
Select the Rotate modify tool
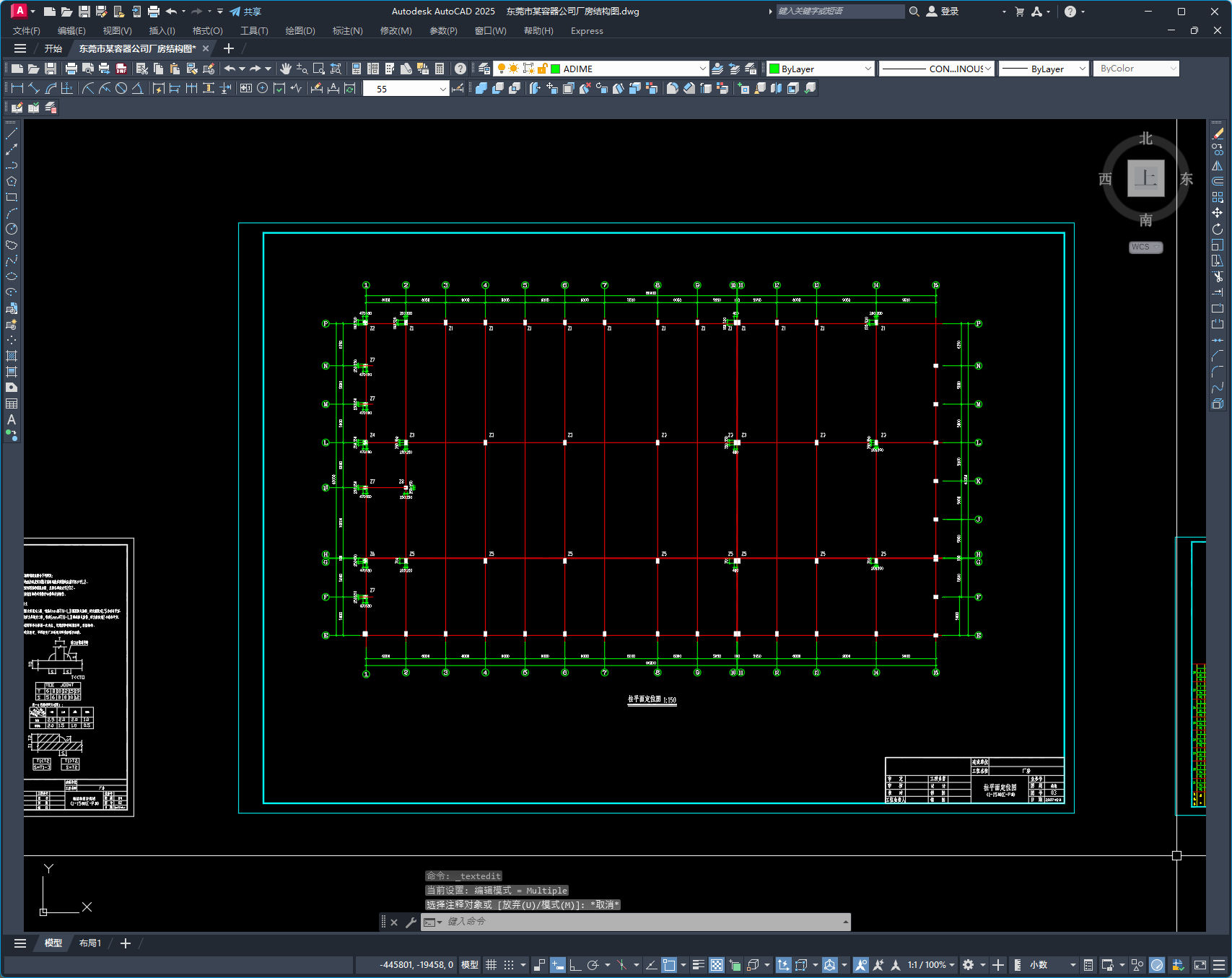[x=1218, y=229]
